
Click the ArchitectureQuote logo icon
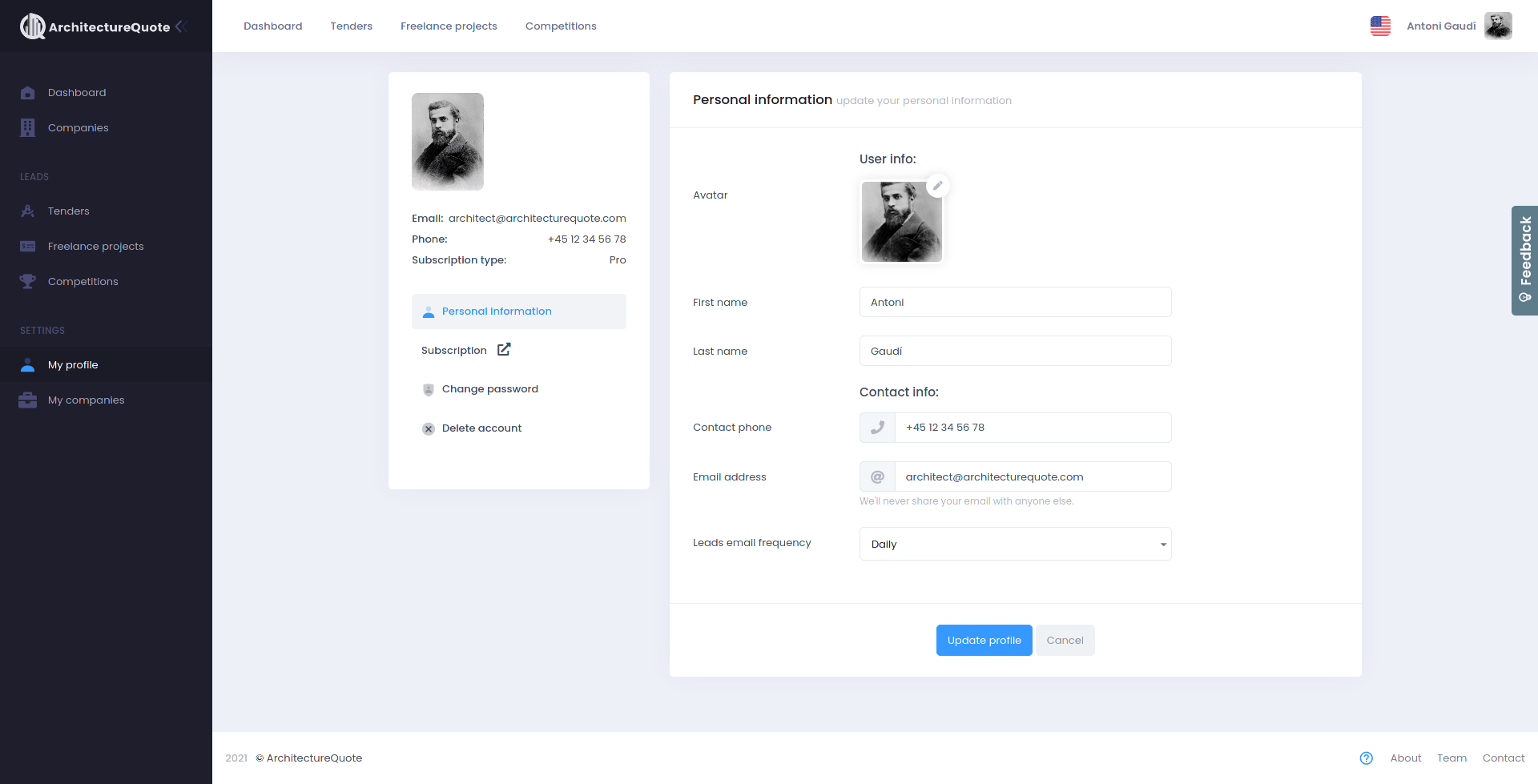pyautogui.click(x=33, y=26)
